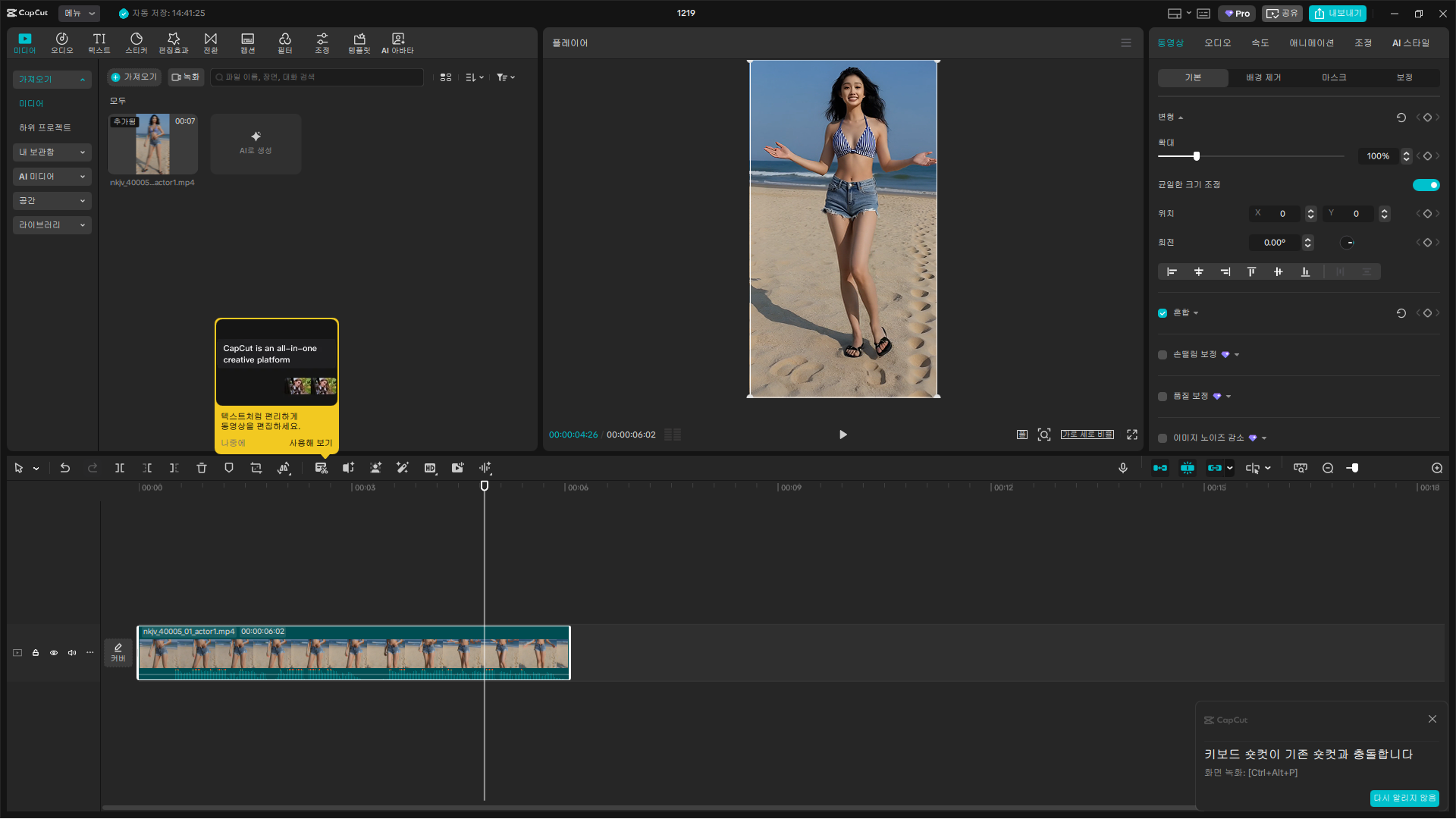Click the fullscreen icon in the player
1456x819 pixels.
tap(1132, 435)
